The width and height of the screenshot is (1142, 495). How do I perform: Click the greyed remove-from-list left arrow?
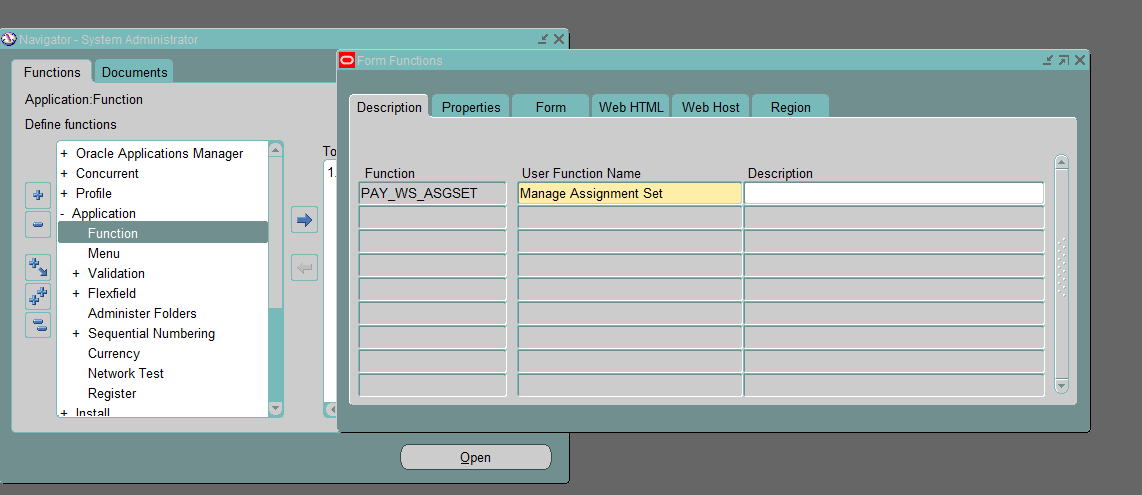coord(304,267)
